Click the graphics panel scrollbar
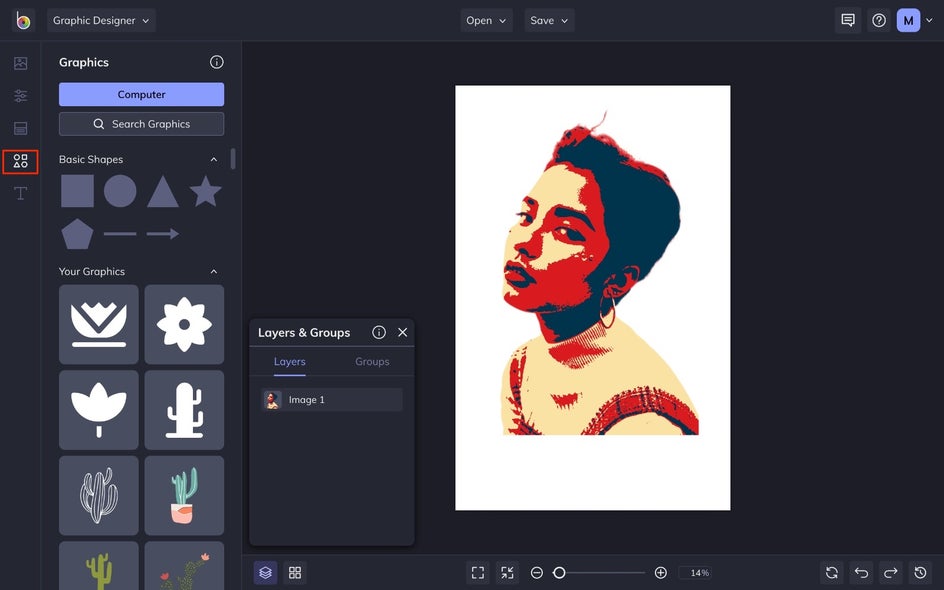The image size is (944, 590). tap(233, 159)
